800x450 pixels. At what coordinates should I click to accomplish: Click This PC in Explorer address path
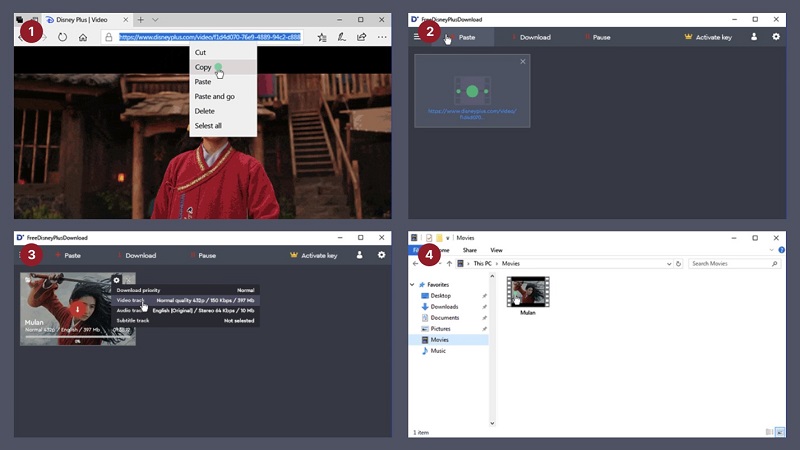[x=482, y=264]
